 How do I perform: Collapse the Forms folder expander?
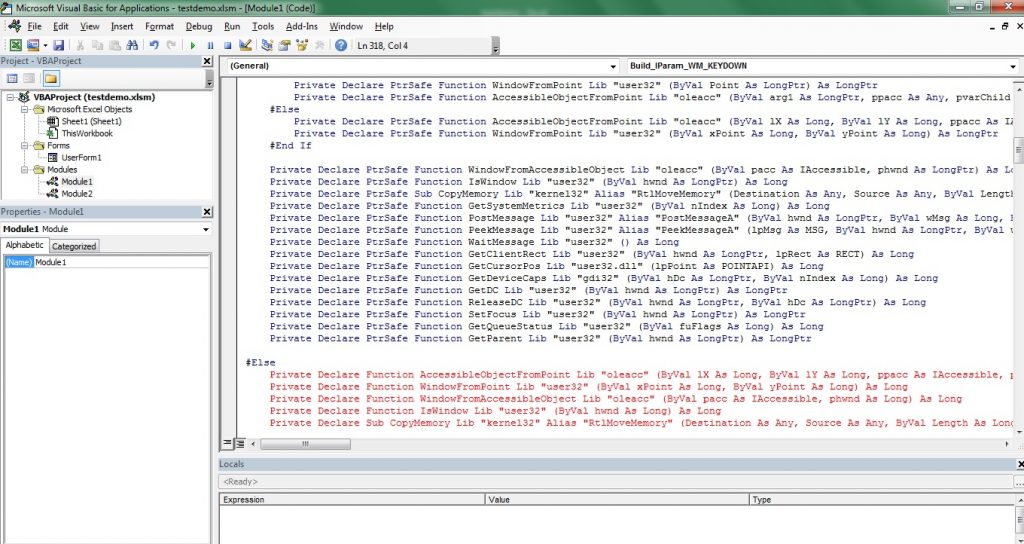[24, 146]
